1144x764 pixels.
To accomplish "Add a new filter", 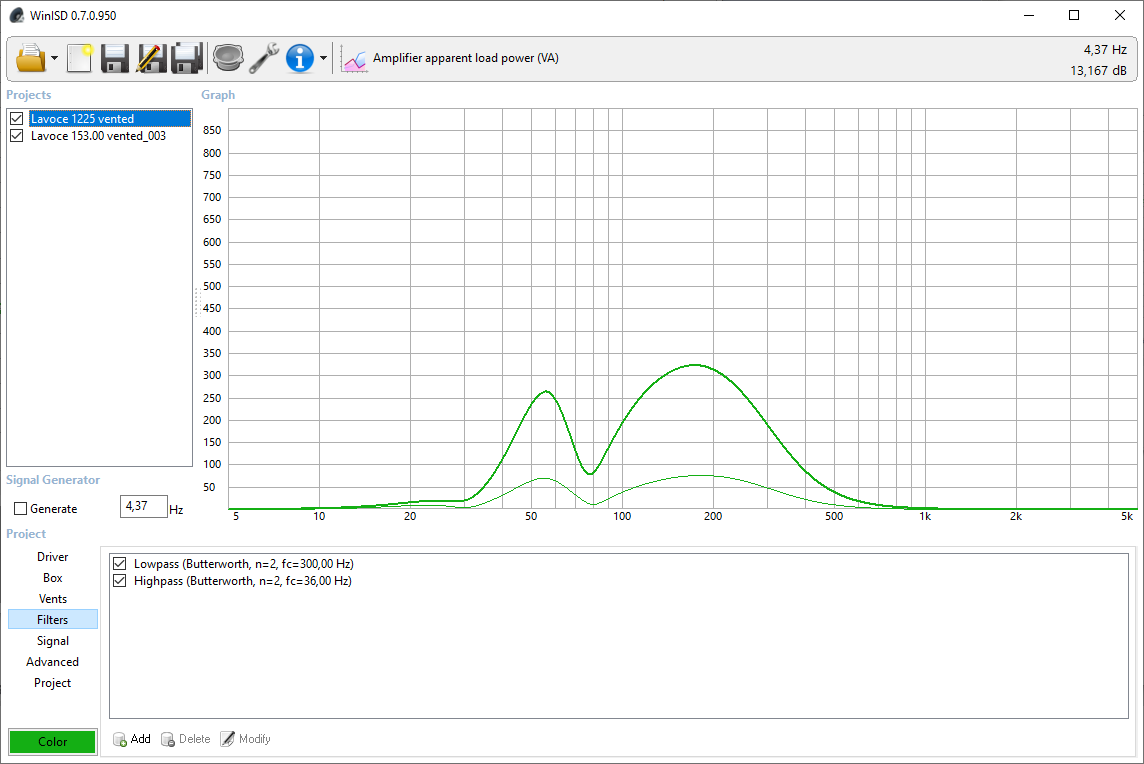I will point(132,739).
